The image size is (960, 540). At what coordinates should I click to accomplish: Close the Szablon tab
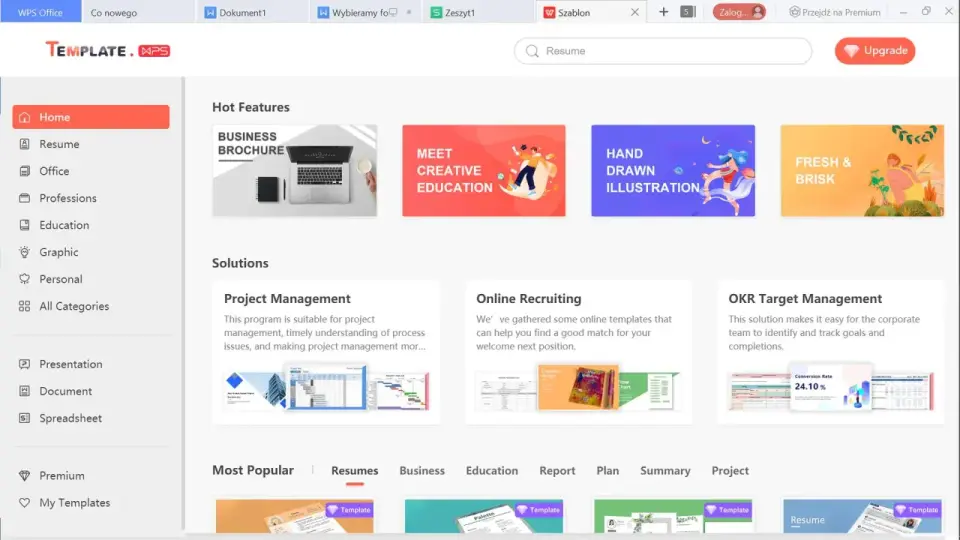pos(635,12)
